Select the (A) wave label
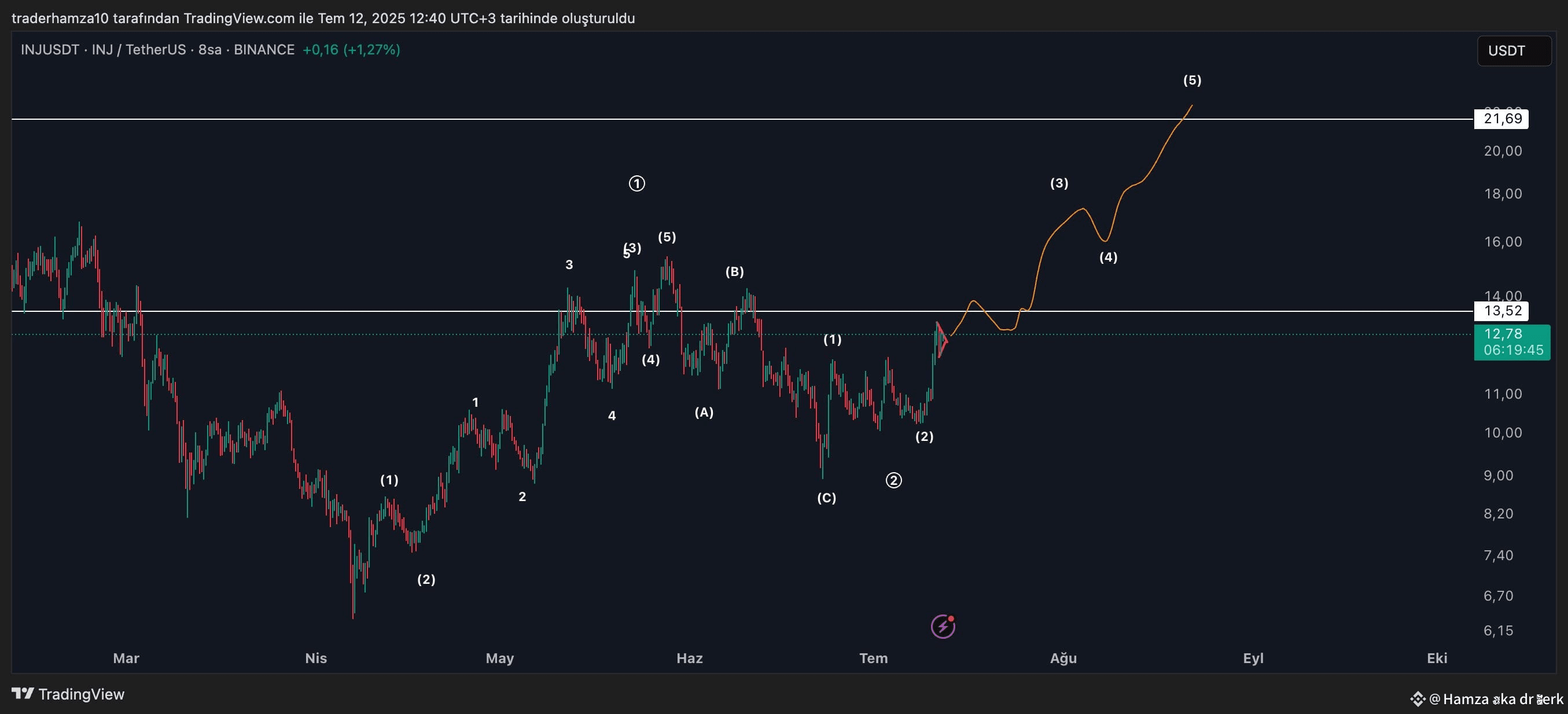Viewport: 1568px width, 714px height. [704, 412]
